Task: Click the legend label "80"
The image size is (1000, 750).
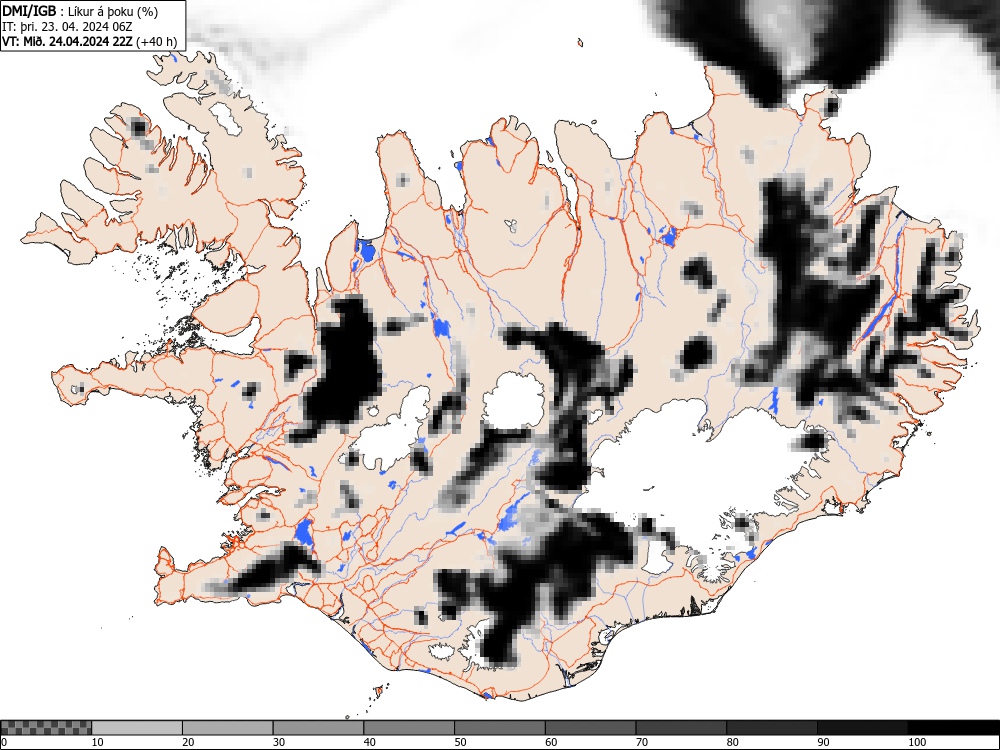Action: pyautogui.click(x=732, y=742)
